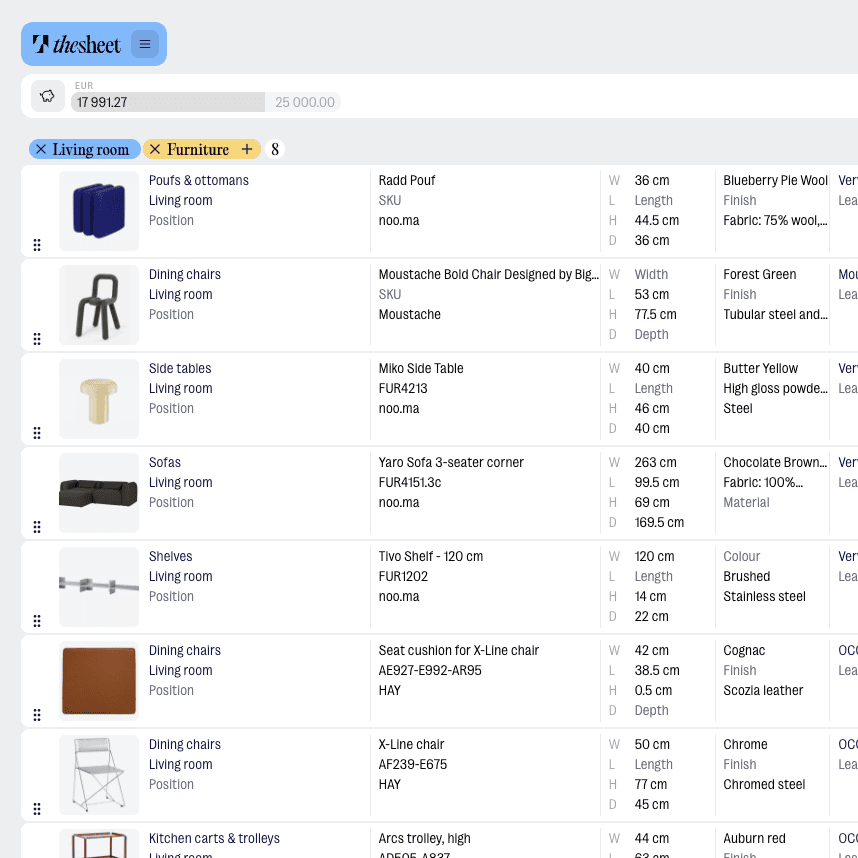Grab the drag handle of X-Line chair row
This screenshot has height=858, width=858.
point(37,809)
